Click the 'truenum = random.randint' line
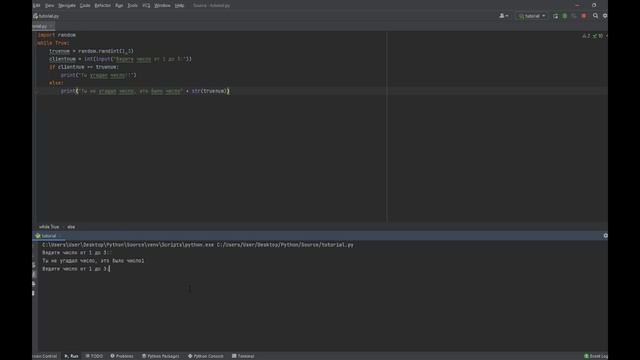 point(91,51)
